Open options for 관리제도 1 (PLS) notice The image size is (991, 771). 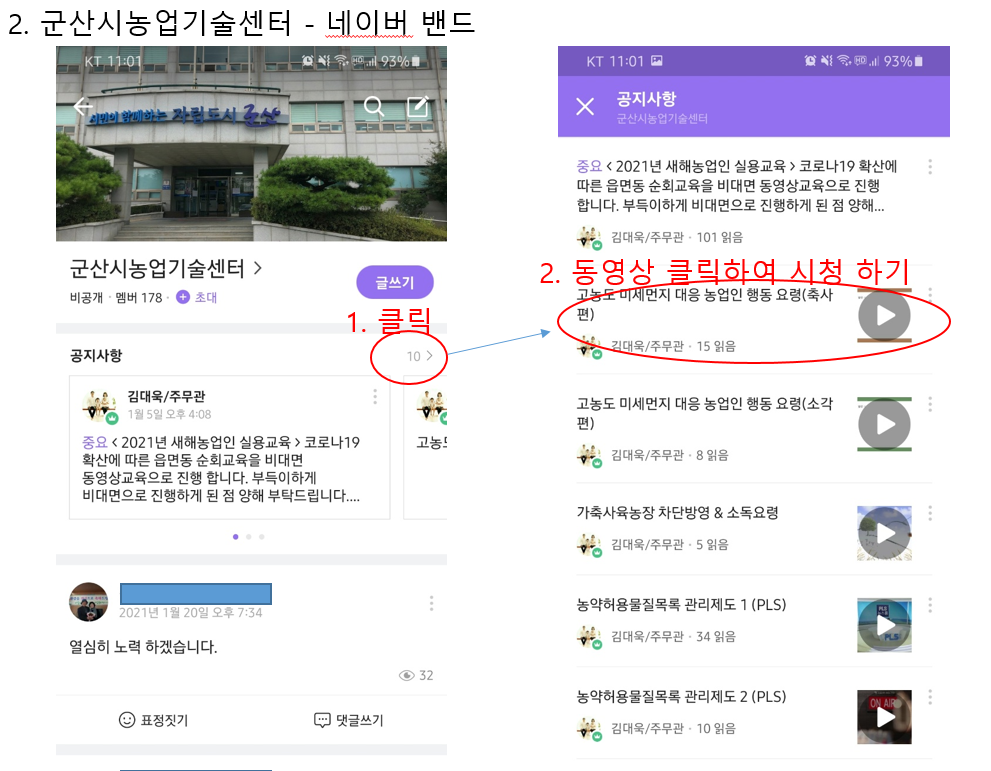click(x=930, y=605)
